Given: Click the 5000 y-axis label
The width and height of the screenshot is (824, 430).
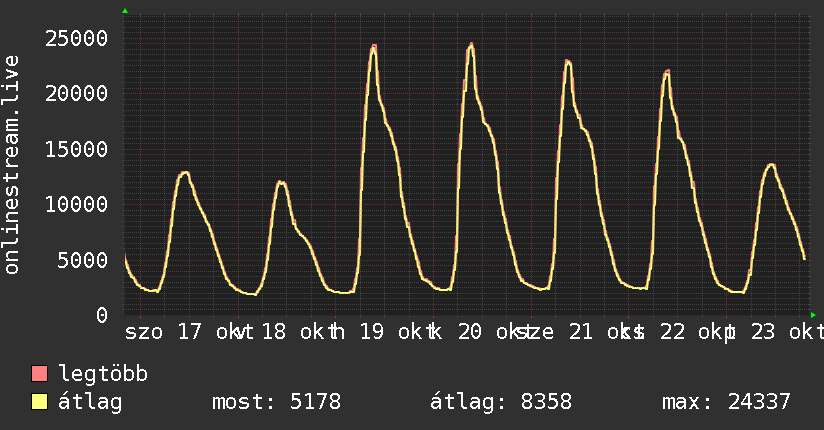Looking at the screenshot, I should [x=83, y=260].
